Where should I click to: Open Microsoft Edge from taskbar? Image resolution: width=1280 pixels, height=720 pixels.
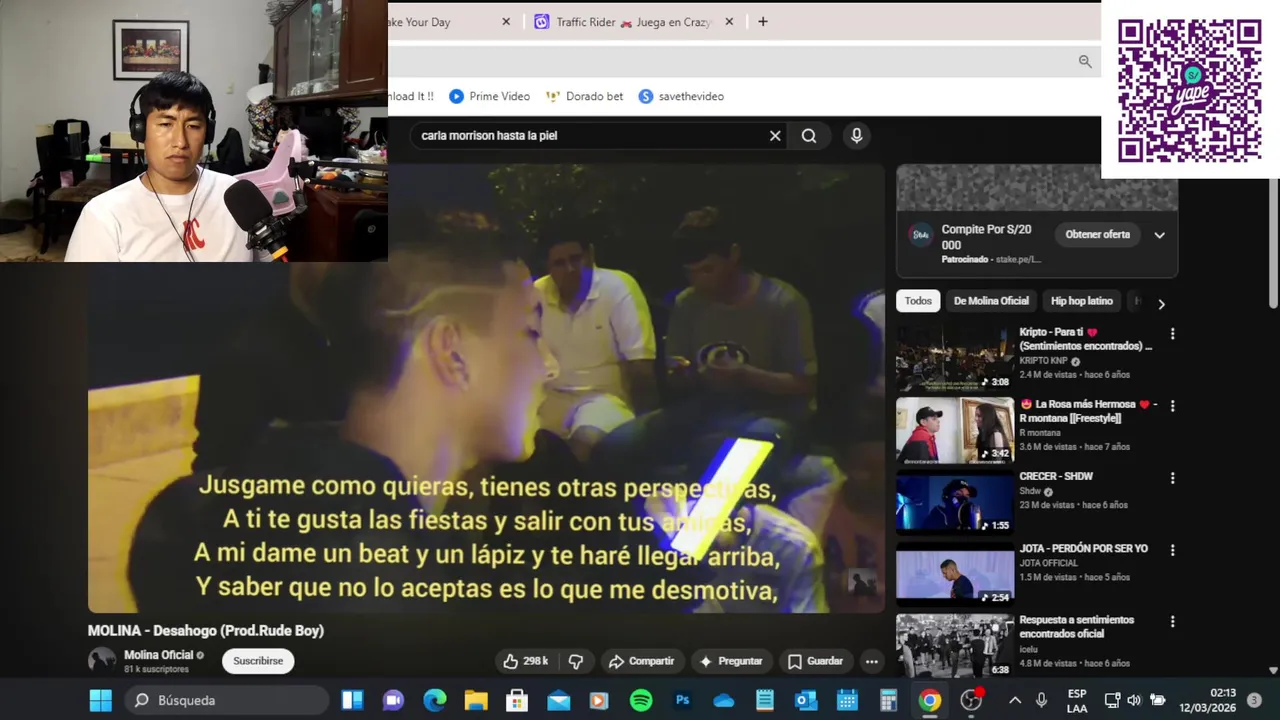point(435,700)
